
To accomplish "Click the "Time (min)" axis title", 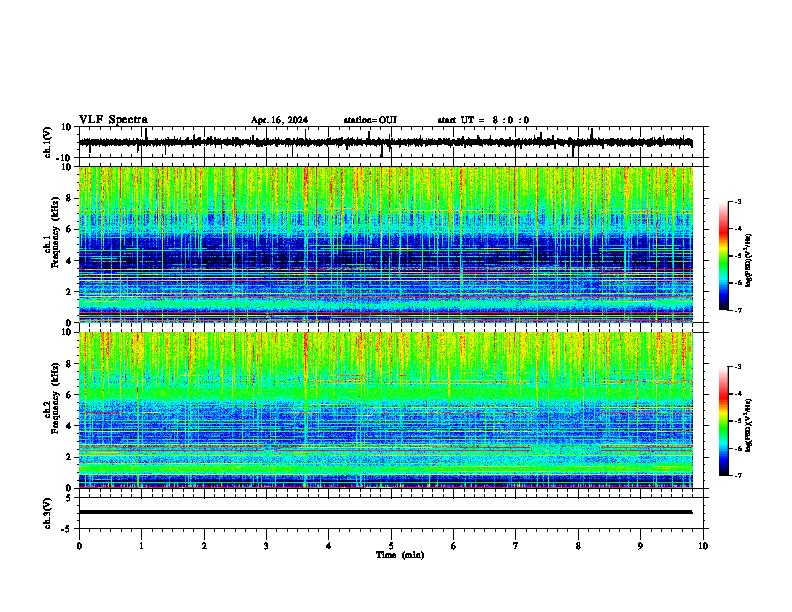I will (x=400, y=555).
